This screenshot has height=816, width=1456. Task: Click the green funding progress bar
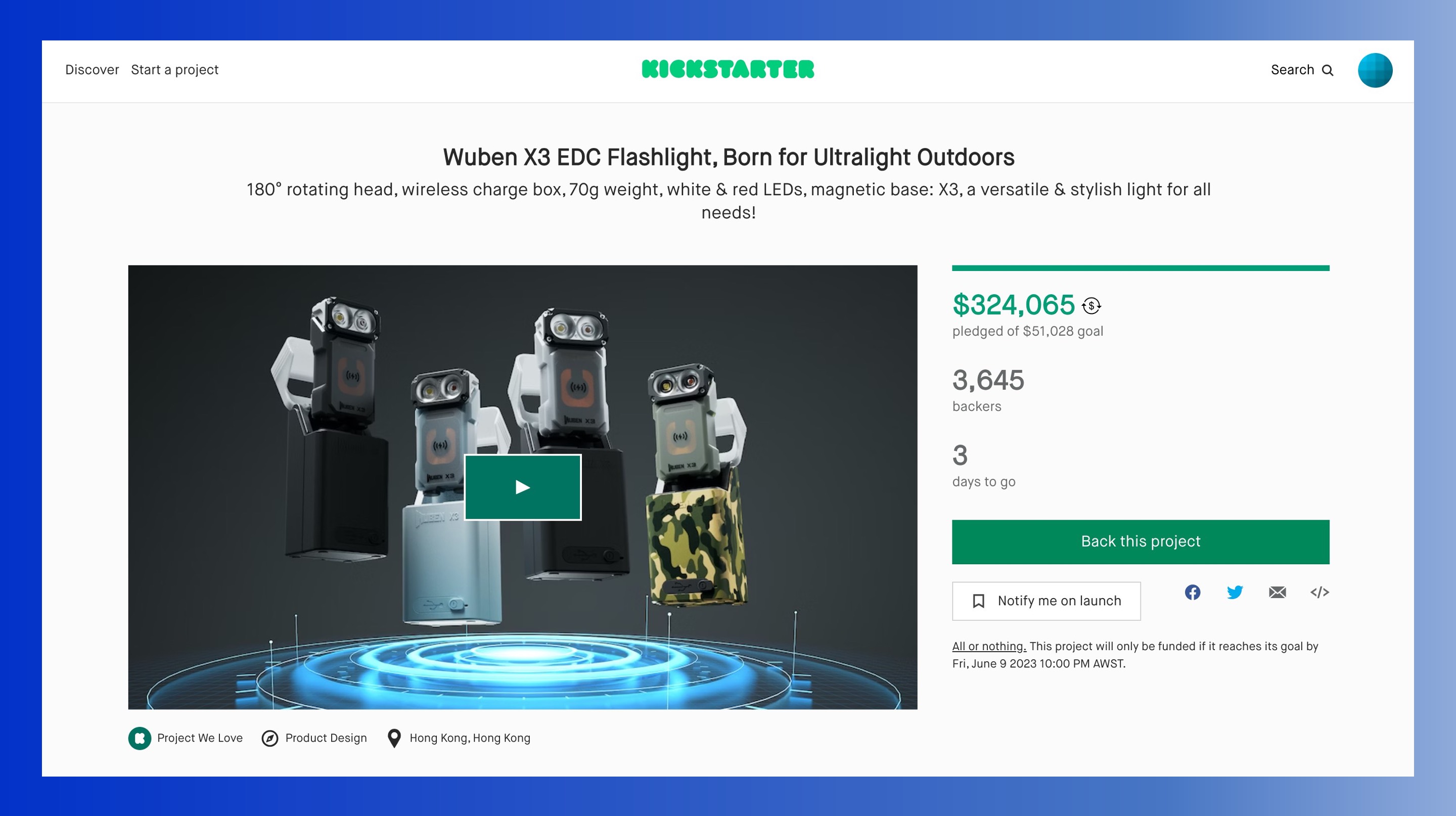(1141, 268)
